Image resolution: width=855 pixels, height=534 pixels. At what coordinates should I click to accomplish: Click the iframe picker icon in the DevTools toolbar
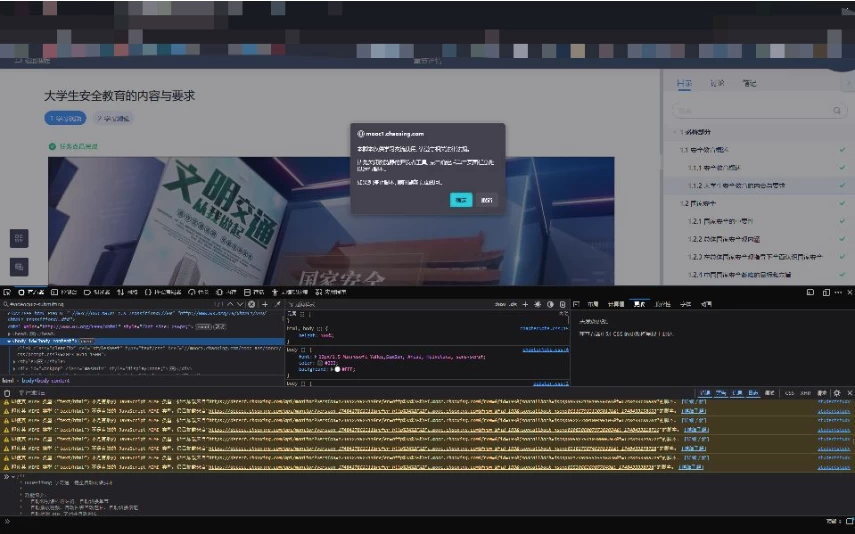pyautogui.click(x=810, y=292)
